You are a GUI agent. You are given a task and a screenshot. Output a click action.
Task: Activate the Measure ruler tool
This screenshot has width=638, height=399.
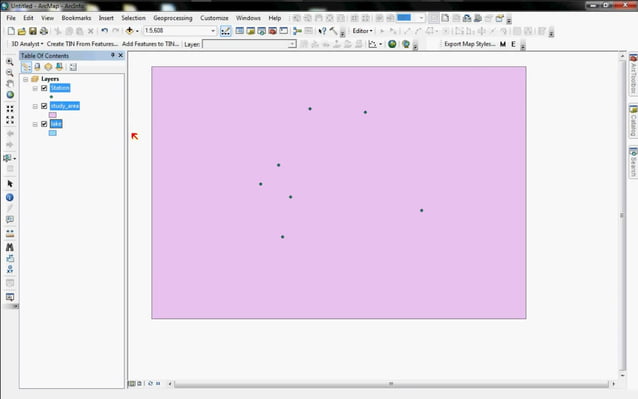[10, 233]
